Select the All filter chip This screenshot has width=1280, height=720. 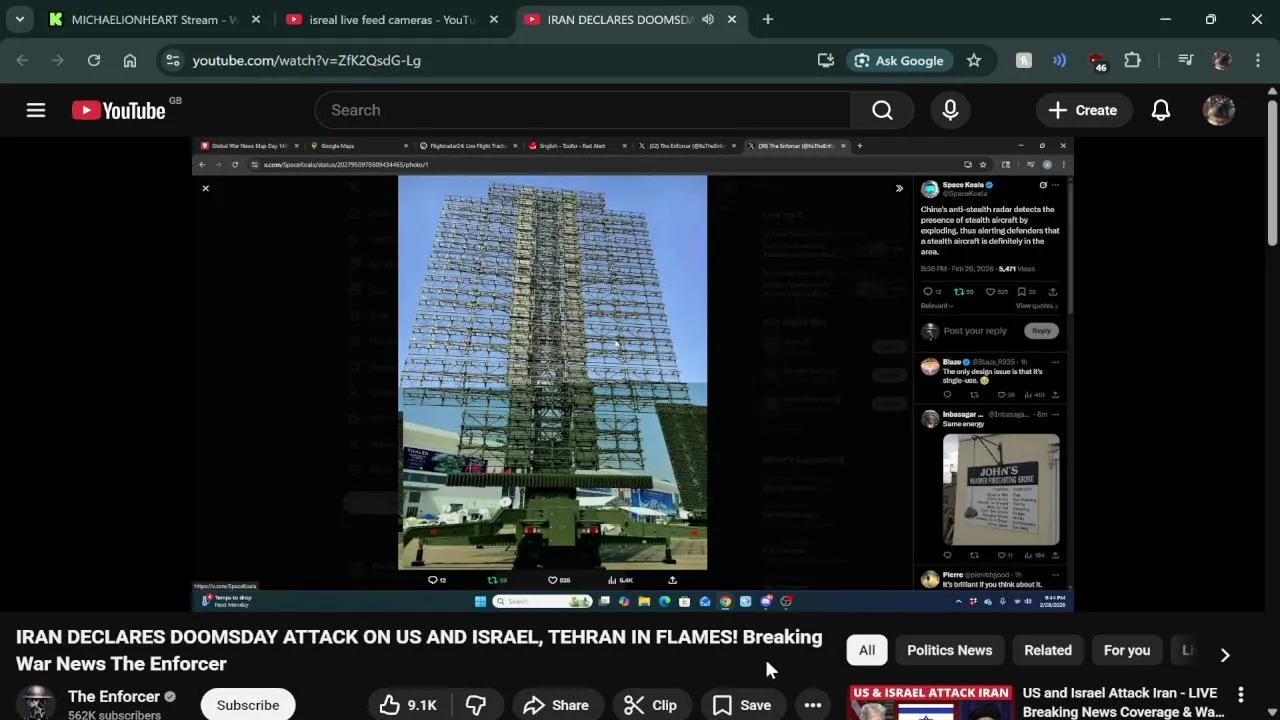pos(867,650)
